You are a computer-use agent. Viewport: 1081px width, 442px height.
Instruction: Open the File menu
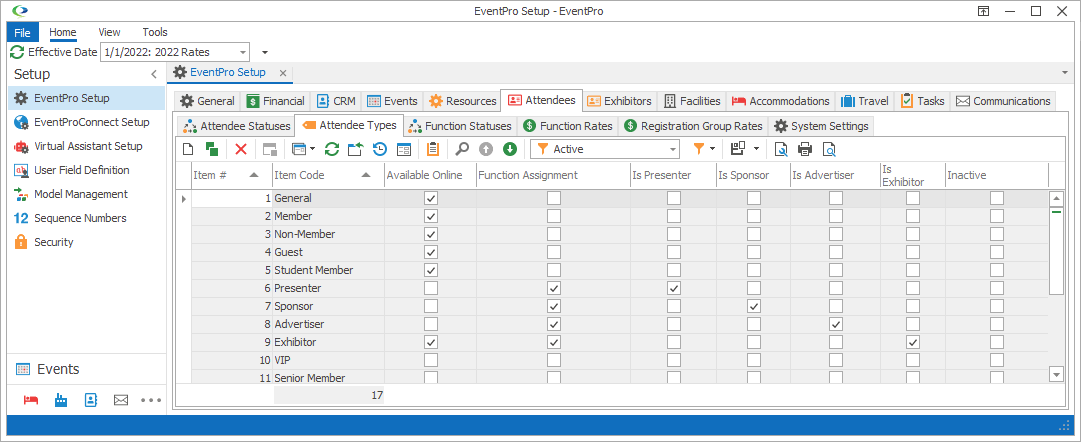click(22, 32)
